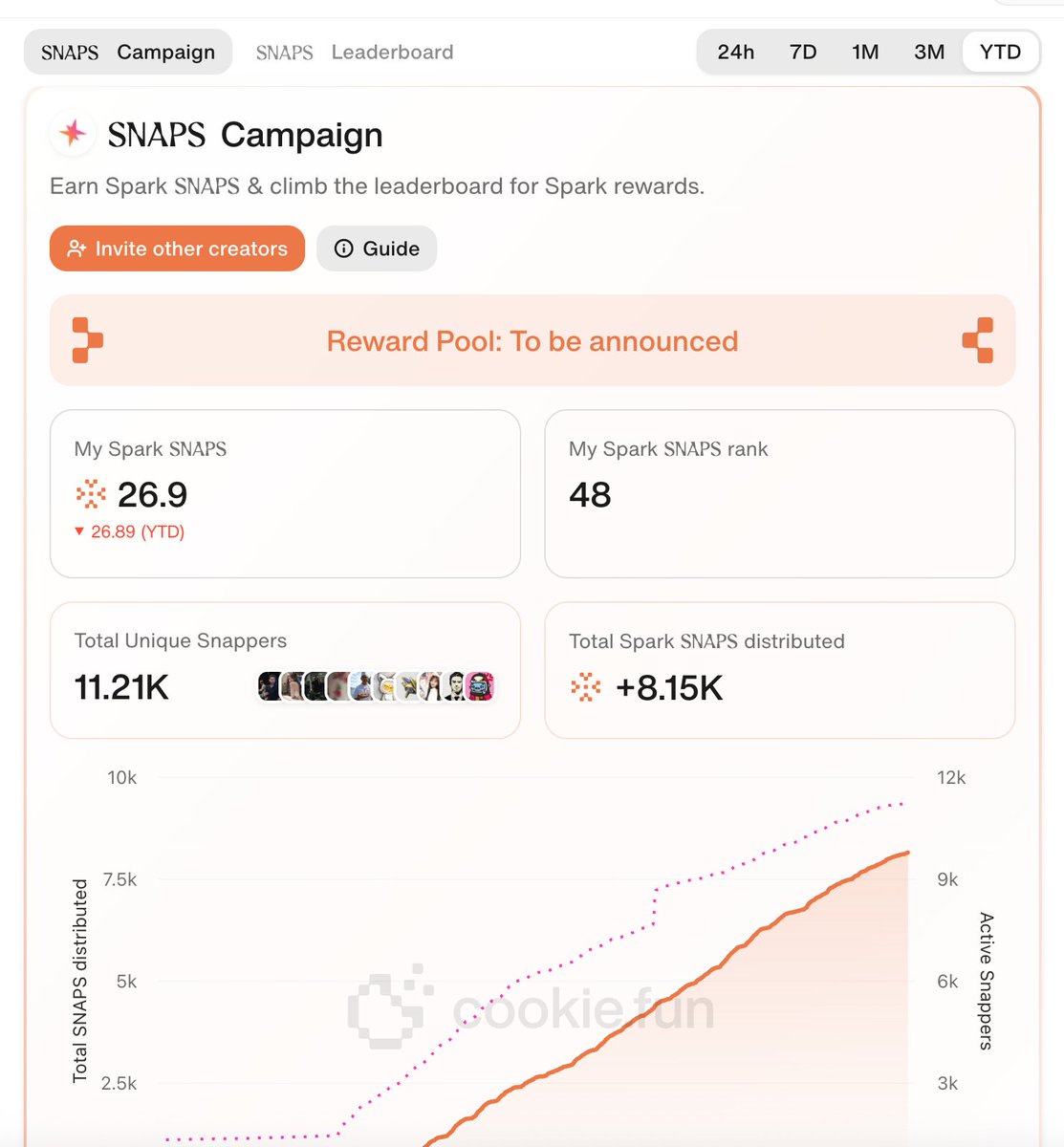Click the info icon in Guide button
Screen dimensions: 1064x1147
[x=343, y=249]
